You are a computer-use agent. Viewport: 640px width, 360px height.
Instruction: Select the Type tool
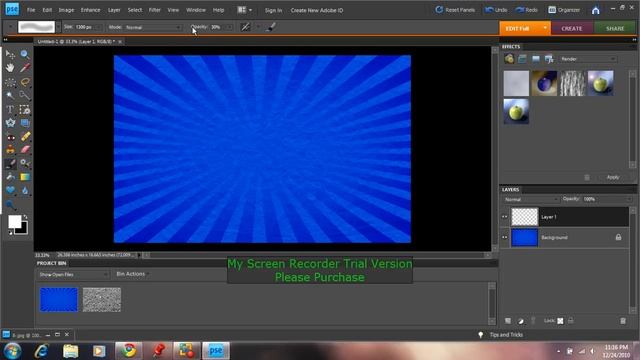click(x=10, y=109)
